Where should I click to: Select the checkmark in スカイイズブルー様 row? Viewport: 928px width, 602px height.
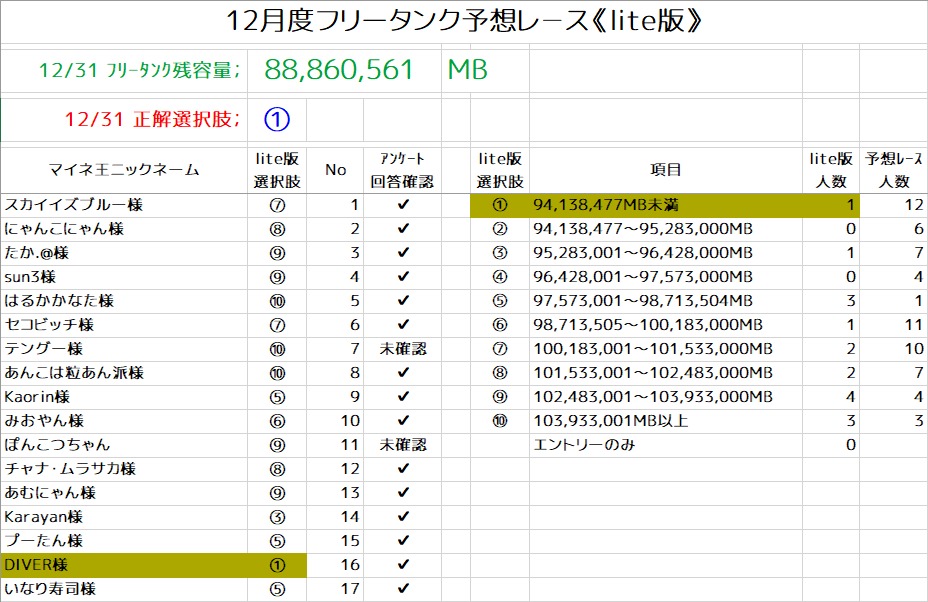pyautogui.click(x=403, y=205)
